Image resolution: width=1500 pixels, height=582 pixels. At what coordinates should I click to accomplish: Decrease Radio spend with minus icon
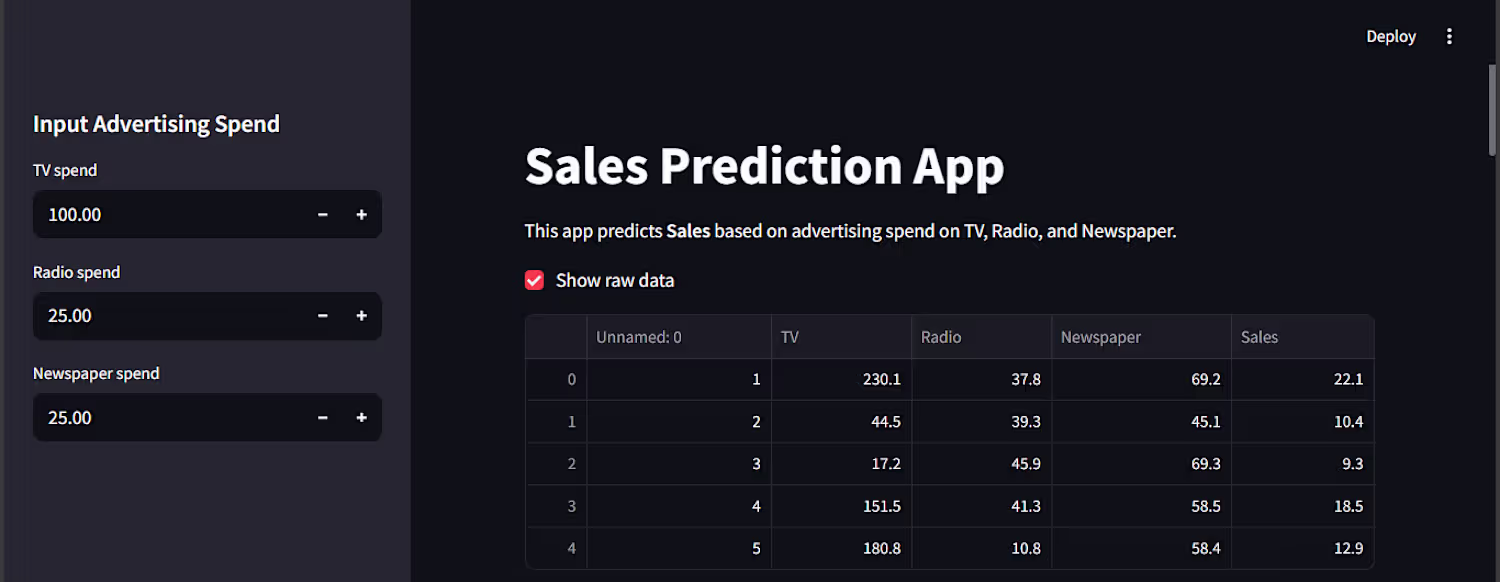[x=323, y=316]
